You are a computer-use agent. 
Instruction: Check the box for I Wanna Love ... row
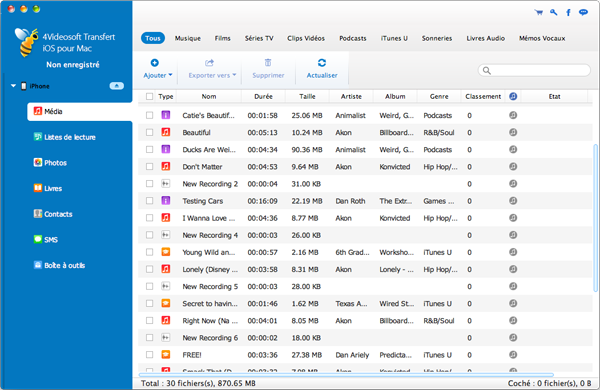coord(150,218)
